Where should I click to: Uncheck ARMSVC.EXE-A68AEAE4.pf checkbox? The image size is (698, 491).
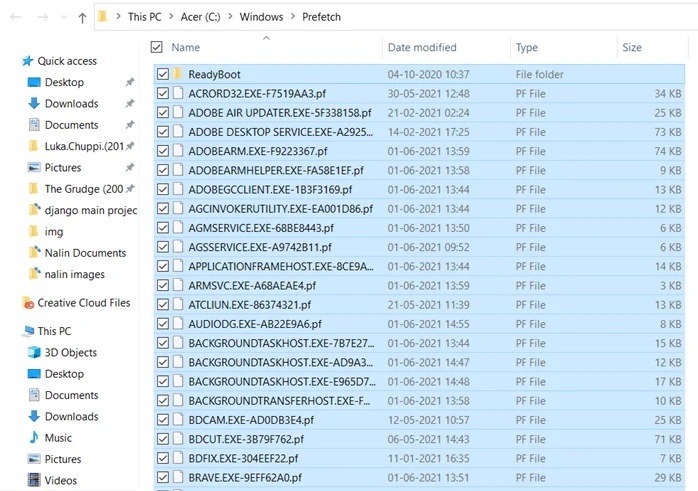tap(163, 285)
